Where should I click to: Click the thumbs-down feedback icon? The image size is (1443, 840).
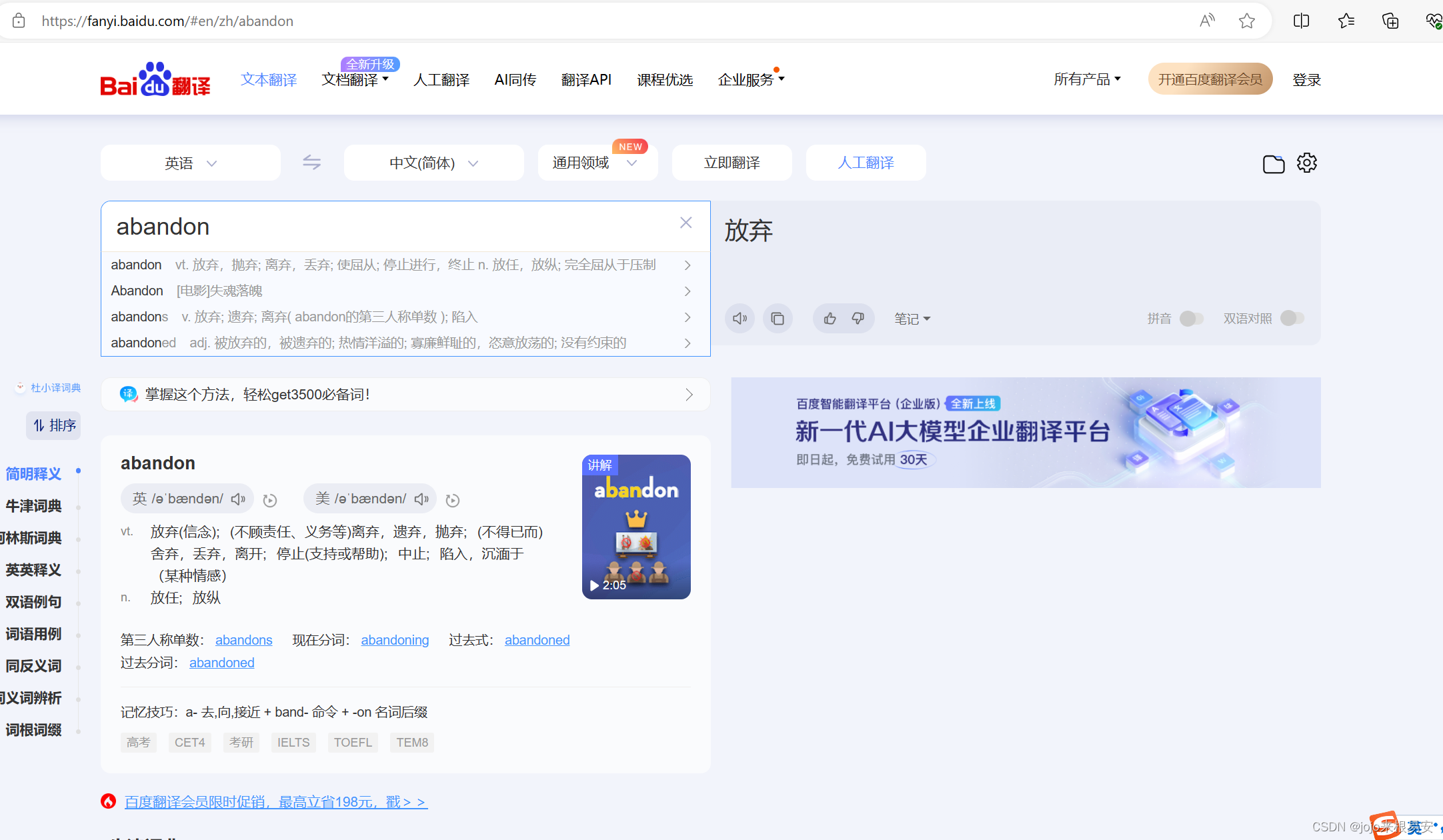click(858, 319)
